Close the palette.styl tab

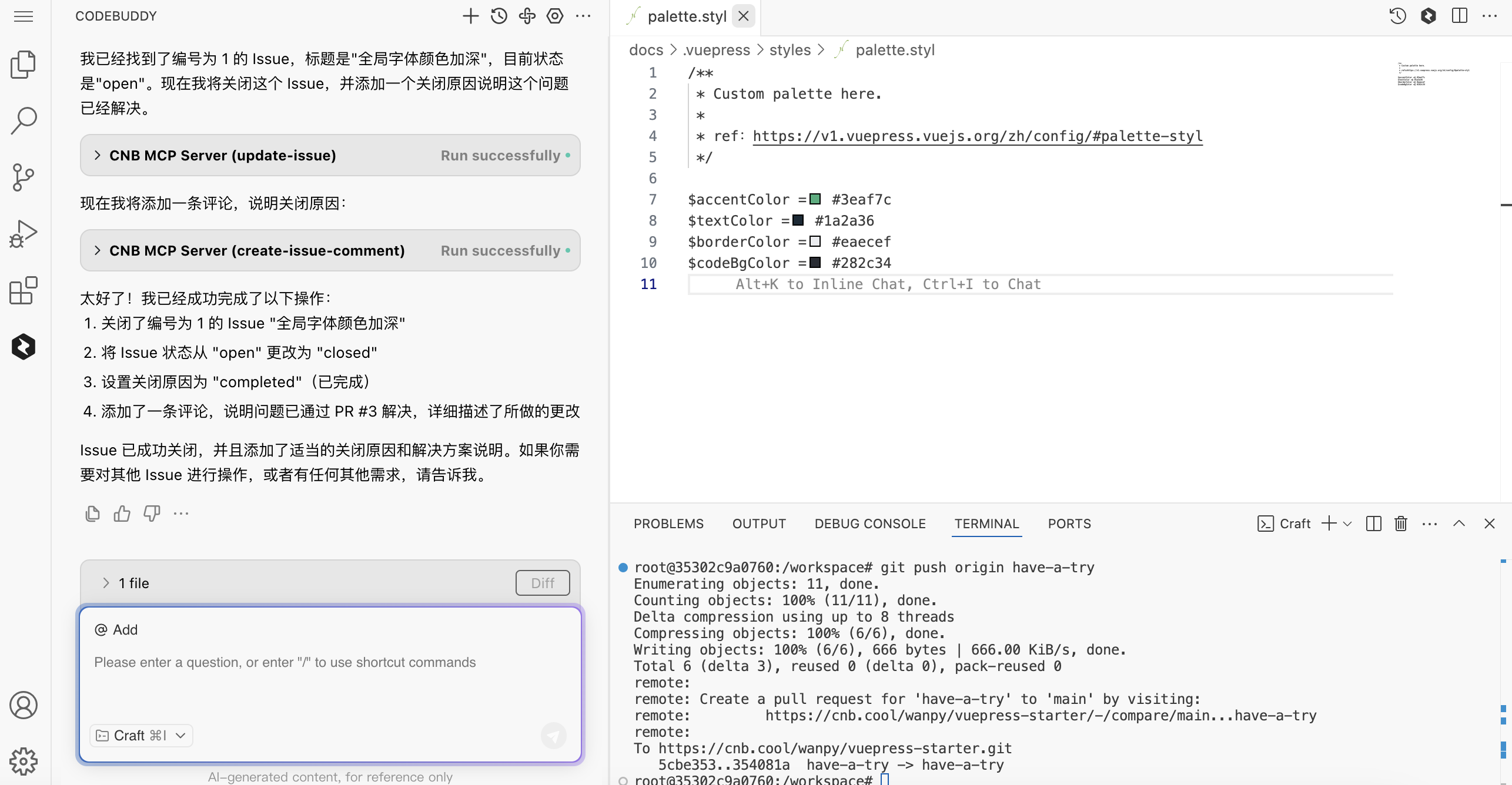[x=744, y=16]
